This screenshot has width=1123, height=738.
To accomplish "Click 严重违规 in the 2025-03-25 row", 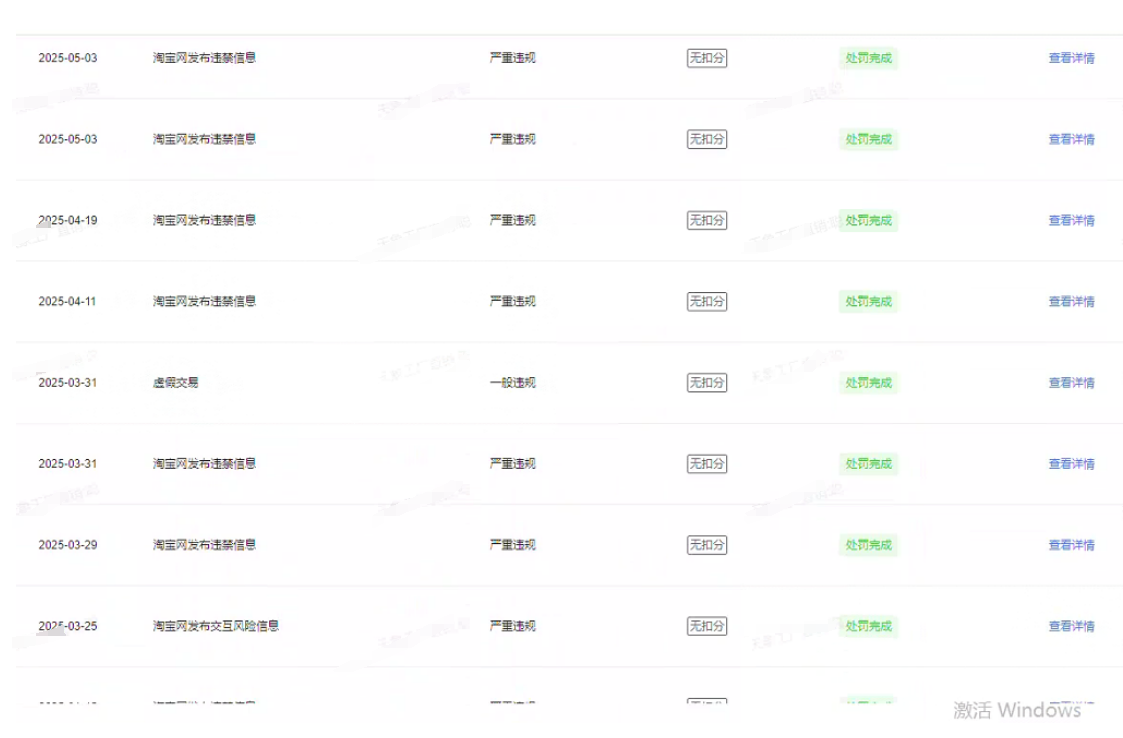I will 512,626.
